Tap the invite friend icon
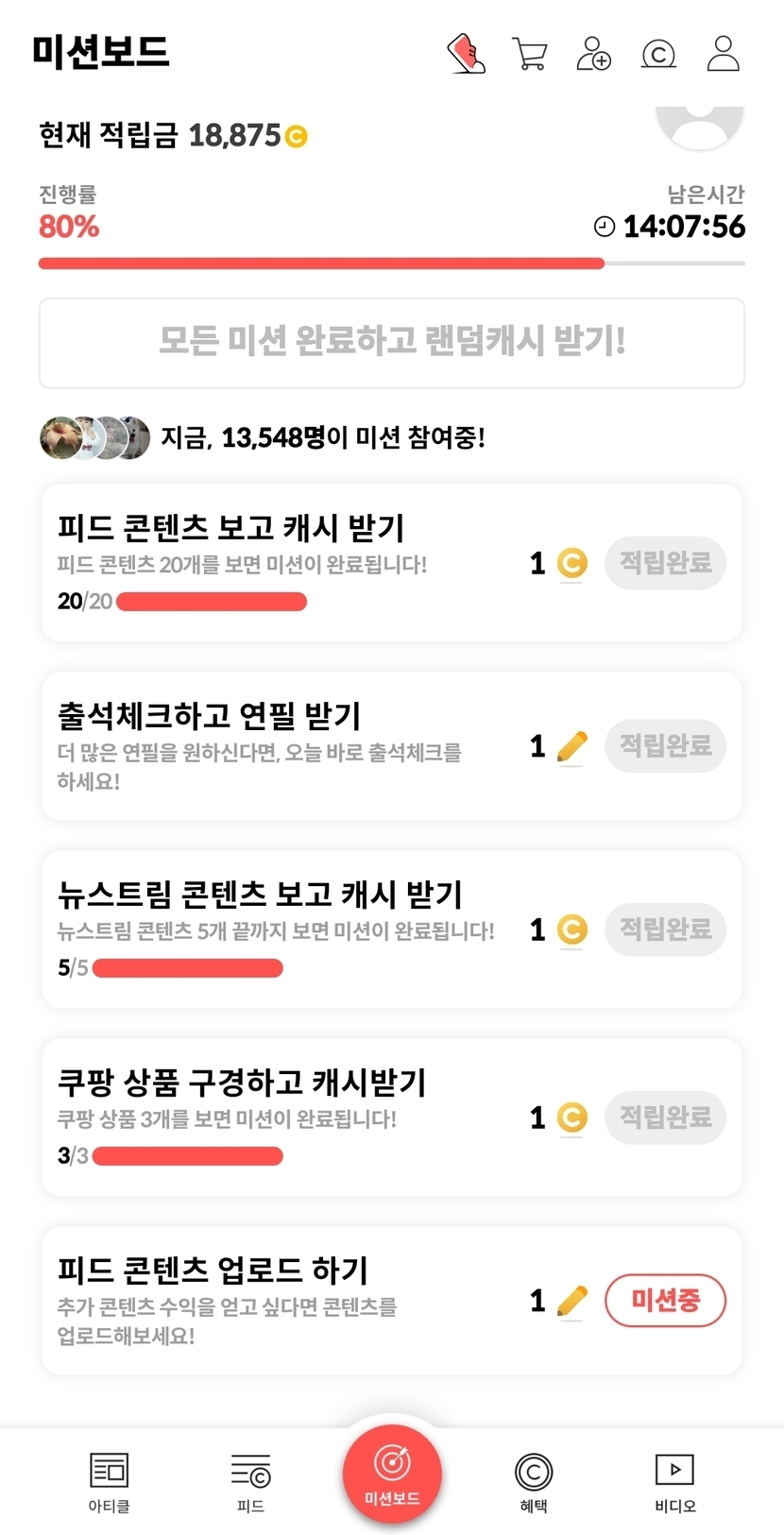Screen dimensions: 784x1535 point(593,54)
